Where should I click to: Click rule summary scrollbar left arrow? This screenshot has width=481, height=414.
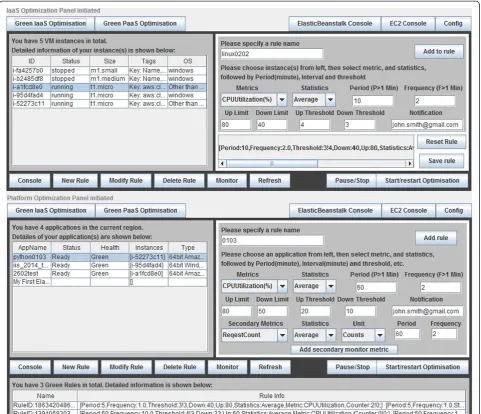click(x=223, y=163)
